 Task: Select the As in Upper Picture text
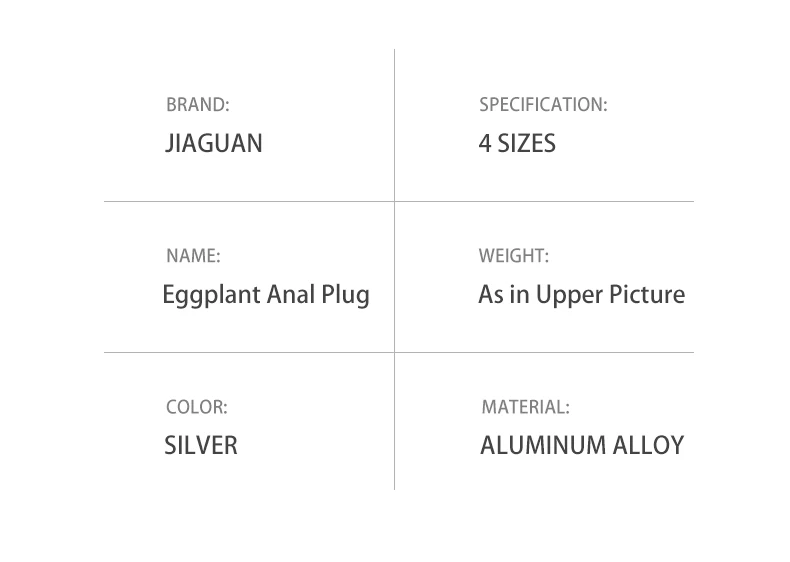(x=581, y=295)
